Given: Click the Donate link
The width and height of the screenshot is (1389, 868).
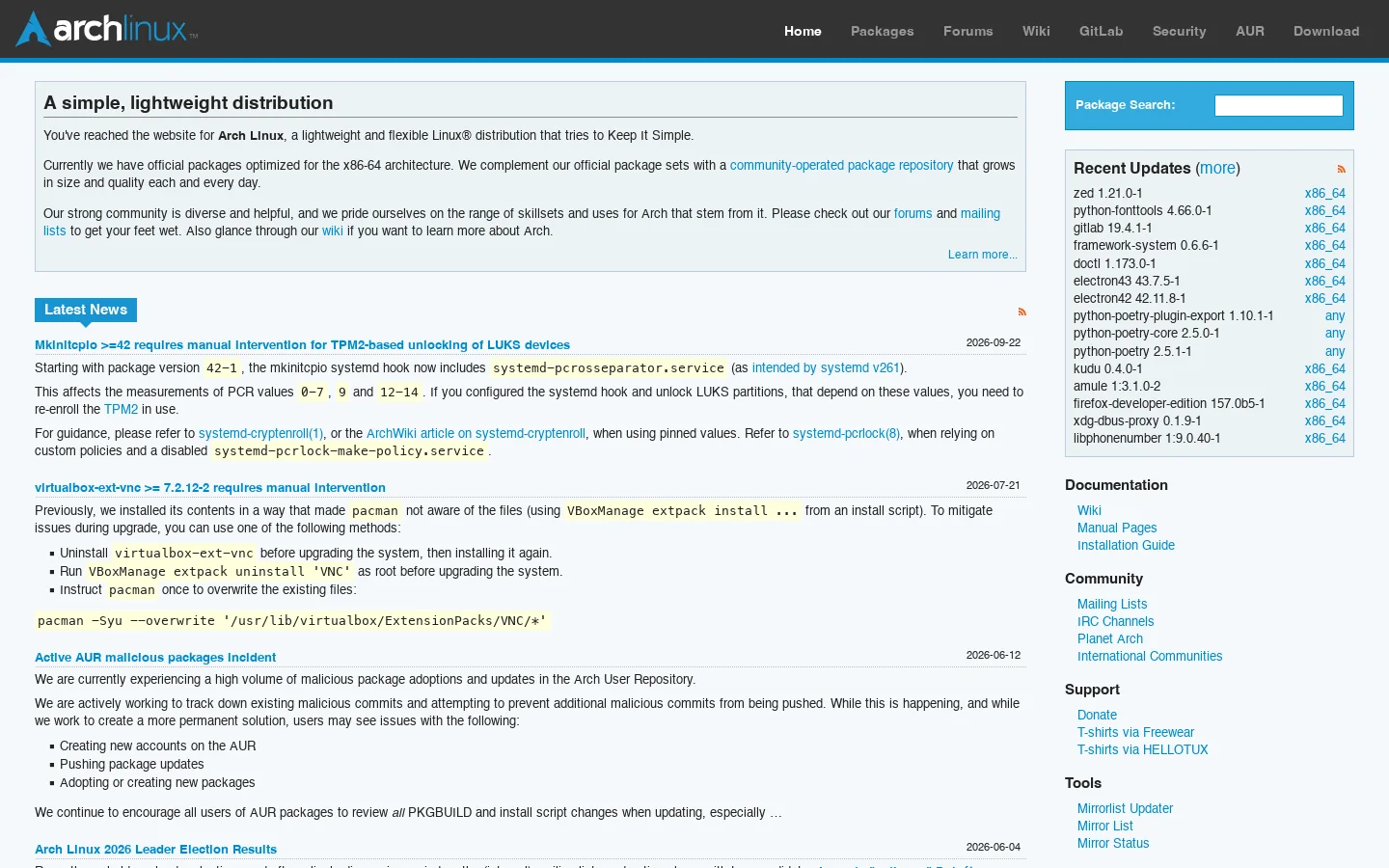Looking at the screenshot, I should (1097, 715).
